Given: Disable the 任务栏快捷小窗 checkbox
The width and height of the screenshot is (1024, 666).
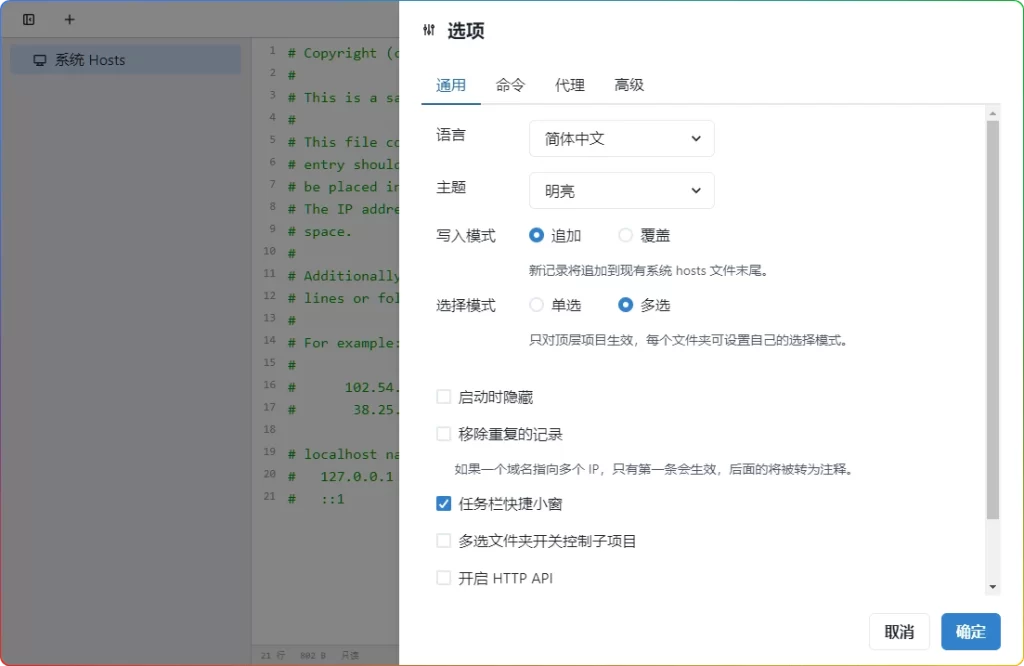Looking at the screenshot, I should [x=443, y=503].
